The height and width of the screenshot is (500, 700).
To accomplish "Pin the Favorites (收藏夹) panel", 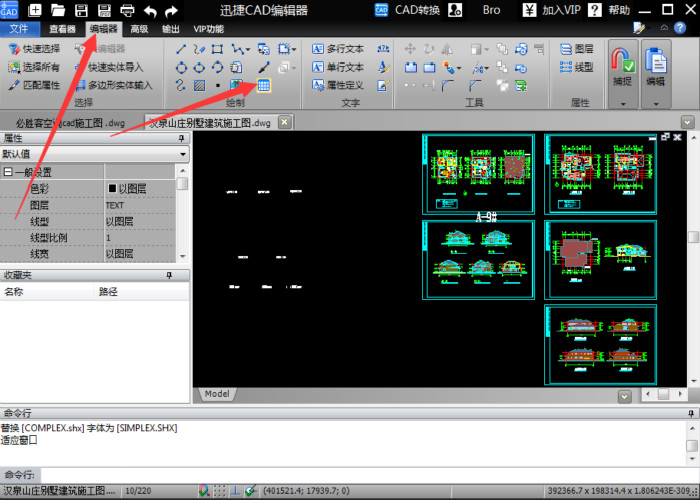I will click(x=169, y=275).
